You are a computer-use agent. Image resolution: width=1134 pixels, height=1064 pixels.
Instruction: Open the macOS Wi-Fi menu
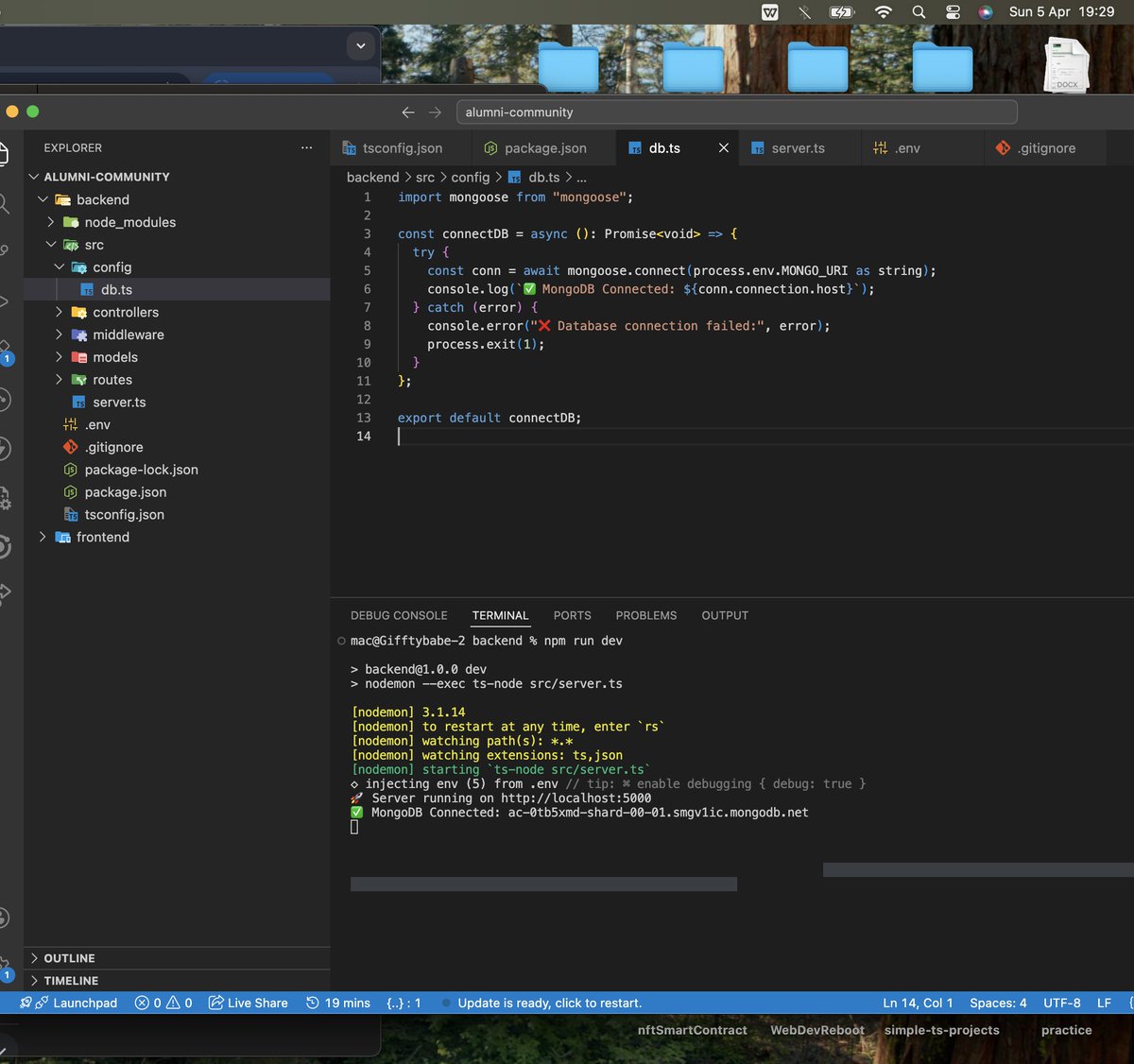pyautogui.click(x=884, y=12)
